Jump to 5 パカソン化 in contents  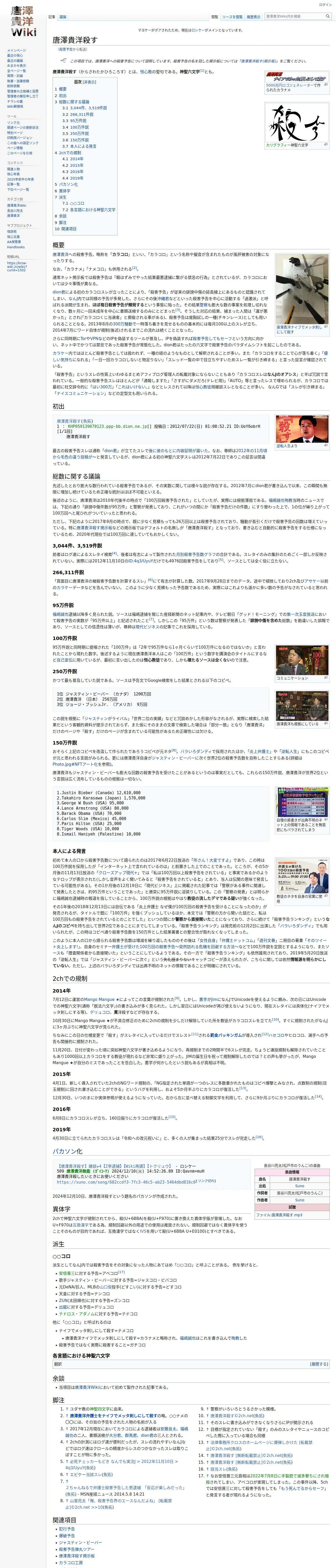click(x=66, y=185)
